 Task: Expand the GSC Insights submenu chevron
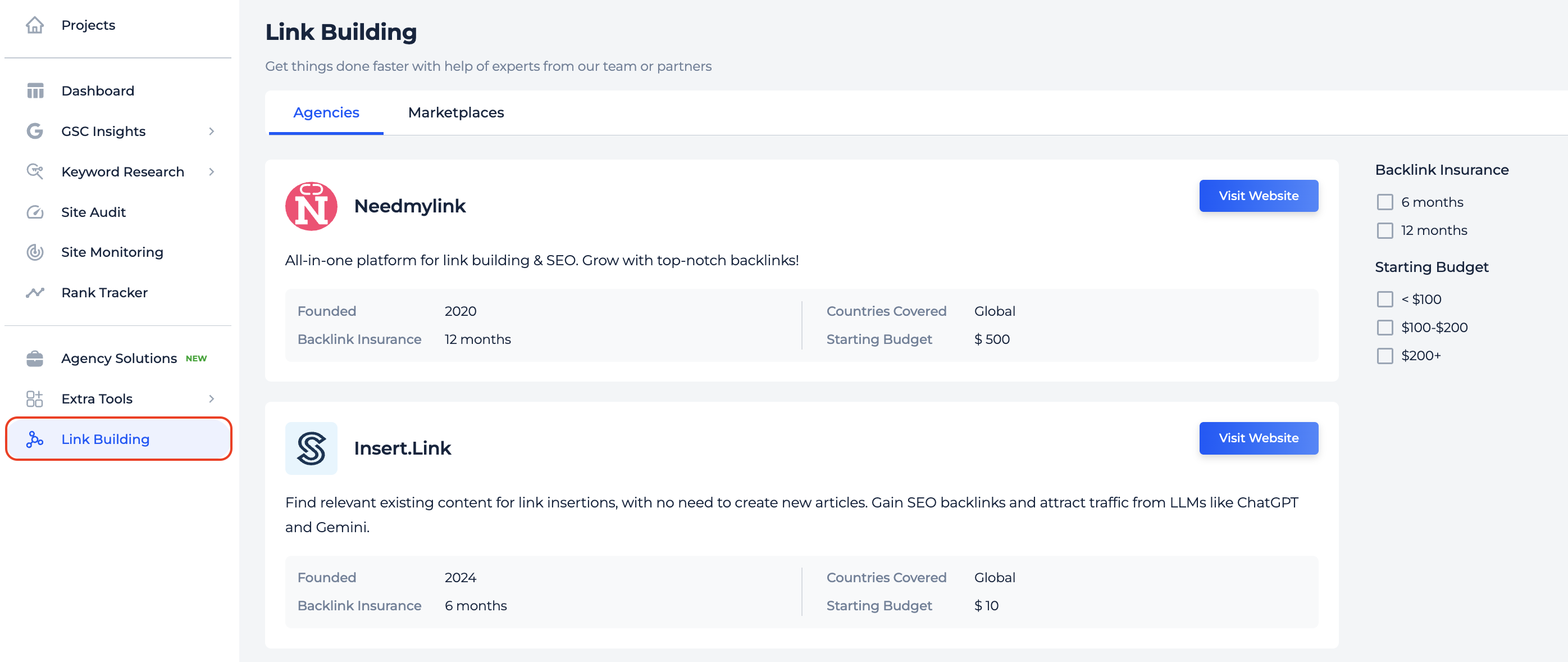tap(211, 131)
